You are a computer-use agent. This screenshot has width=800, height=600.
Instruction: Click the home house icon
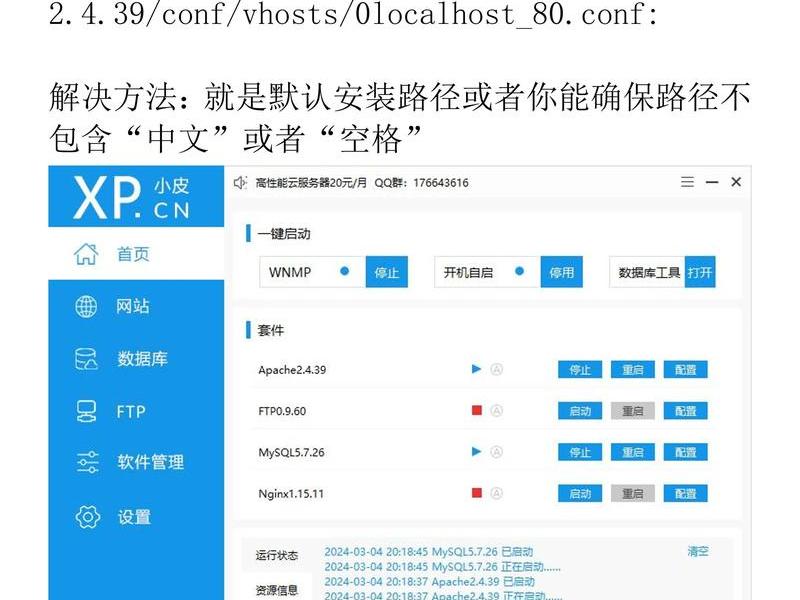pyautogui.click(x=86, y=254)
